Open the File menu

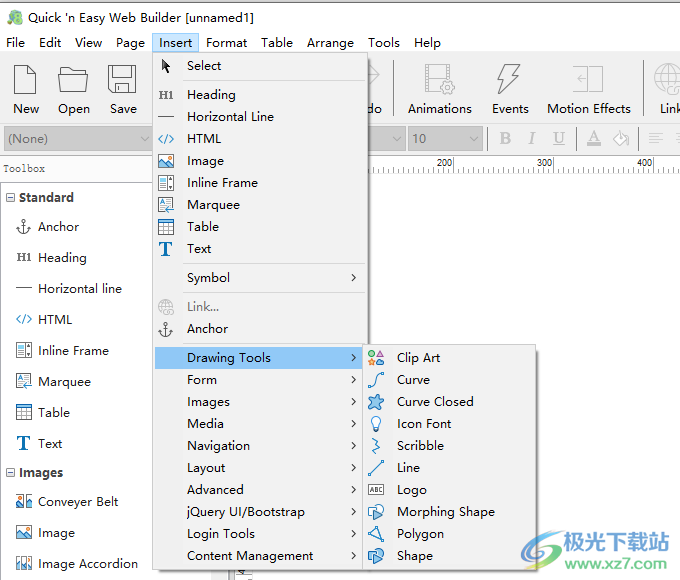point(16,43)
